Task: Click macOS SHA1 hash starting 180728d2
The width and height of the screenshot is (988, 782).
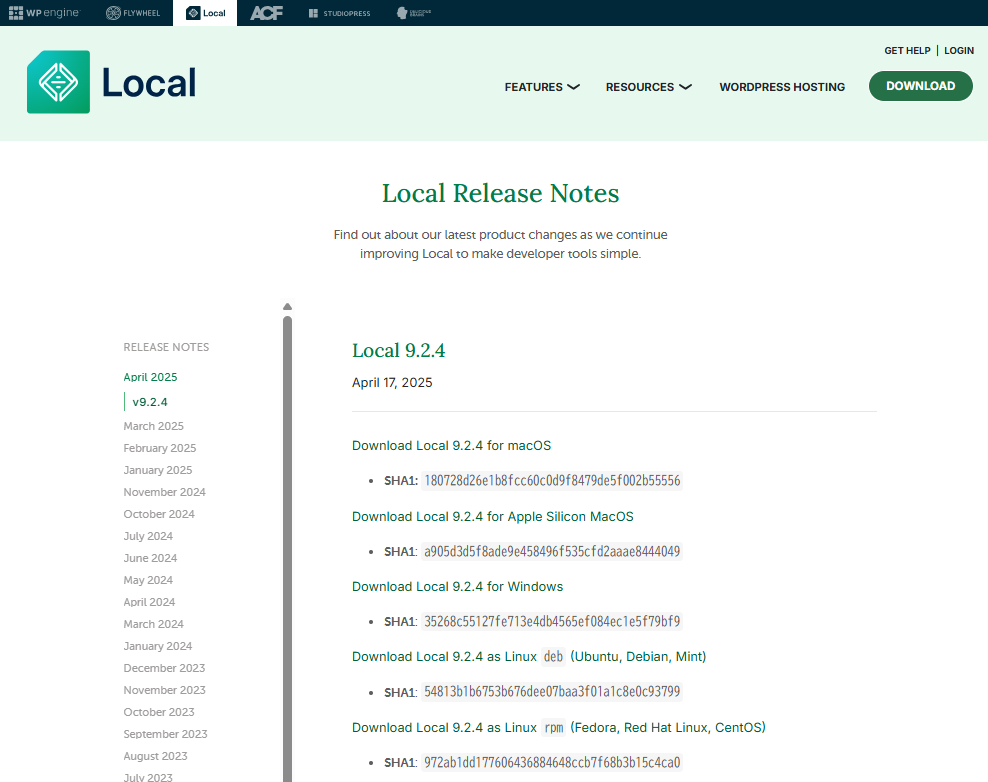Action: [552, 481]
